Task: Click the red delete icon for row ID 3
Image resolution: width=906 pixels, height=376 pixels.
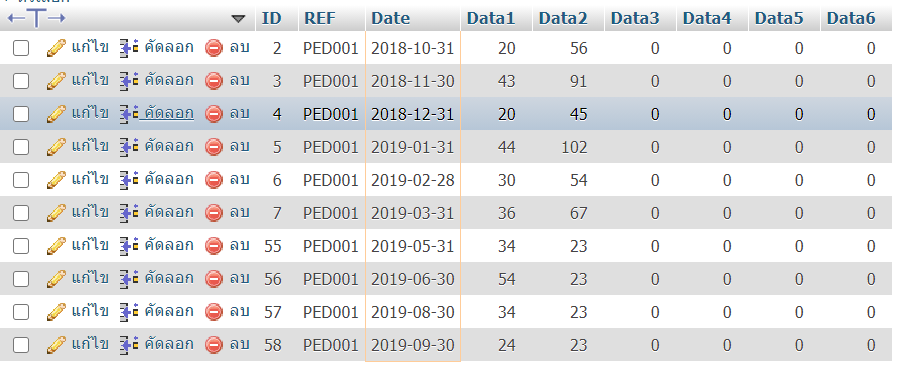Action: click(x=214, y=81)
